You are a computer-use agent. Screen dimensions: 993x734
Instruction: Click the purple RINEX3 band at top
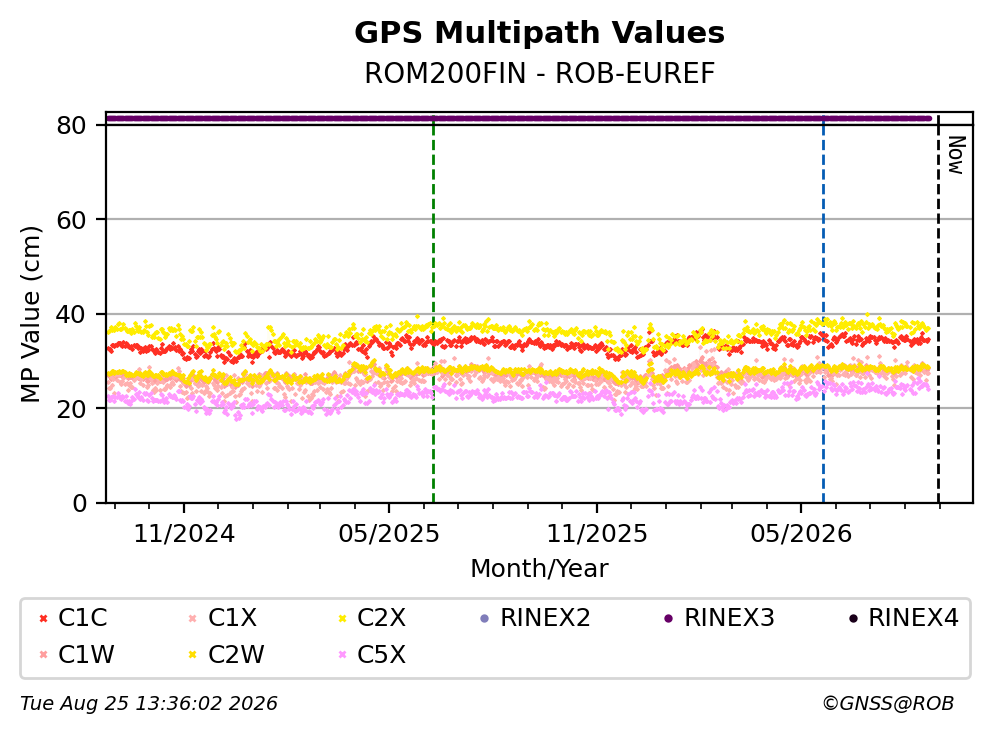[519, 118]
